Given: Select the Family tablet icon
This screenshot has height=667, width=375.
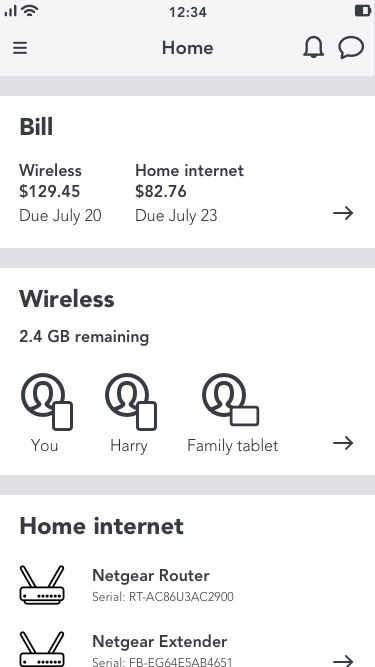Looking at the screenshot, I should 230,399.
